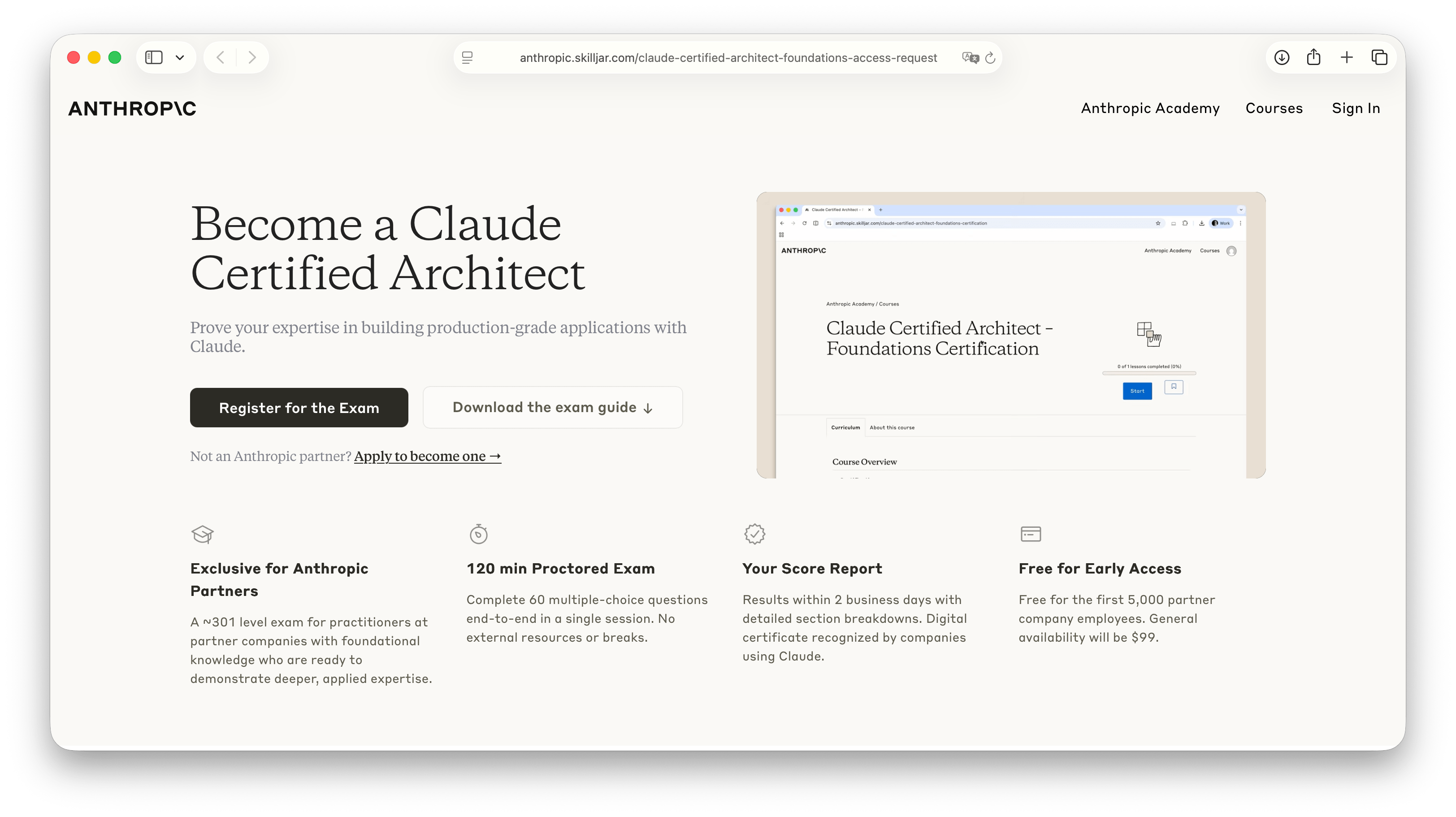Open a new tab with the plus icon
Viewport: 1456px width, 817px height.
click(x=1347, y=57)
